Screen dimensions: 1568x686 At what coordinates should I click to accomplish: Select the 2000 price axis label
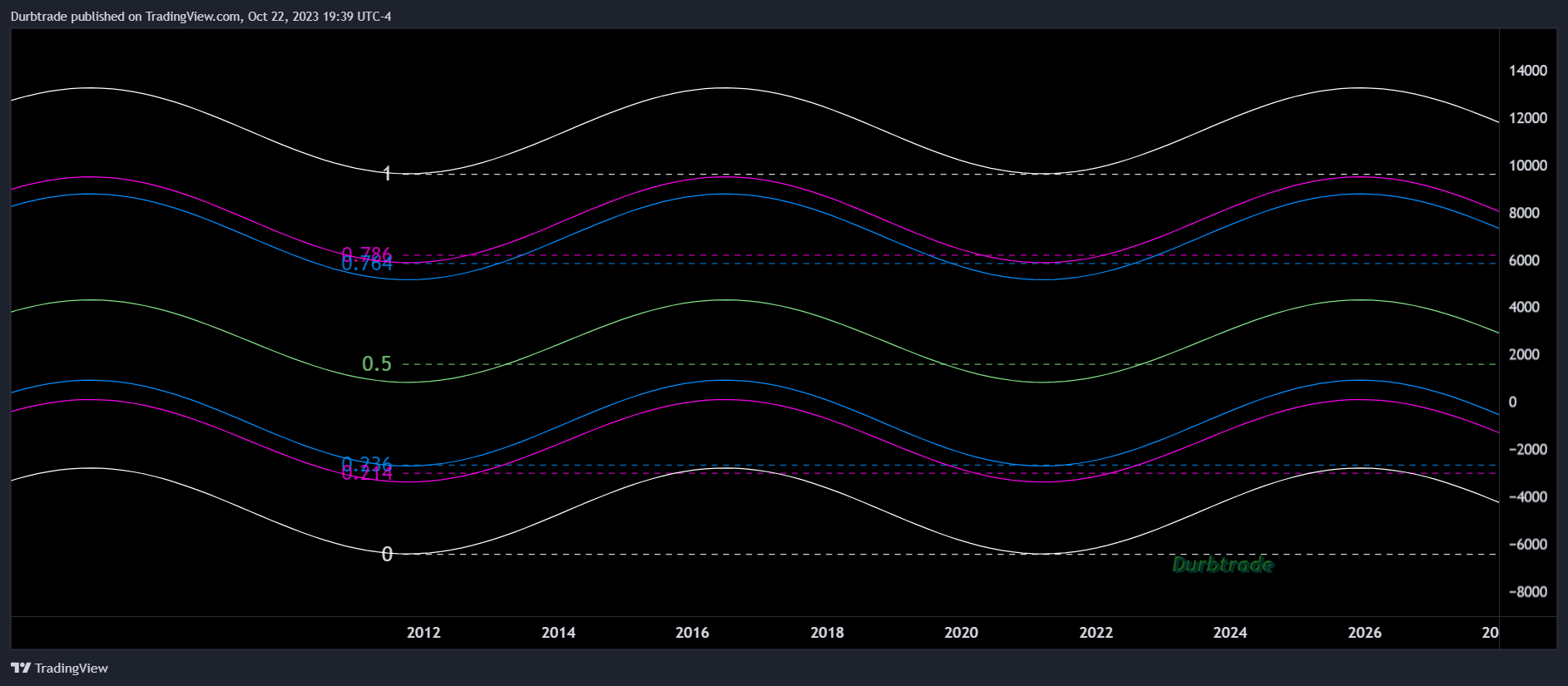click(1524, 354)
